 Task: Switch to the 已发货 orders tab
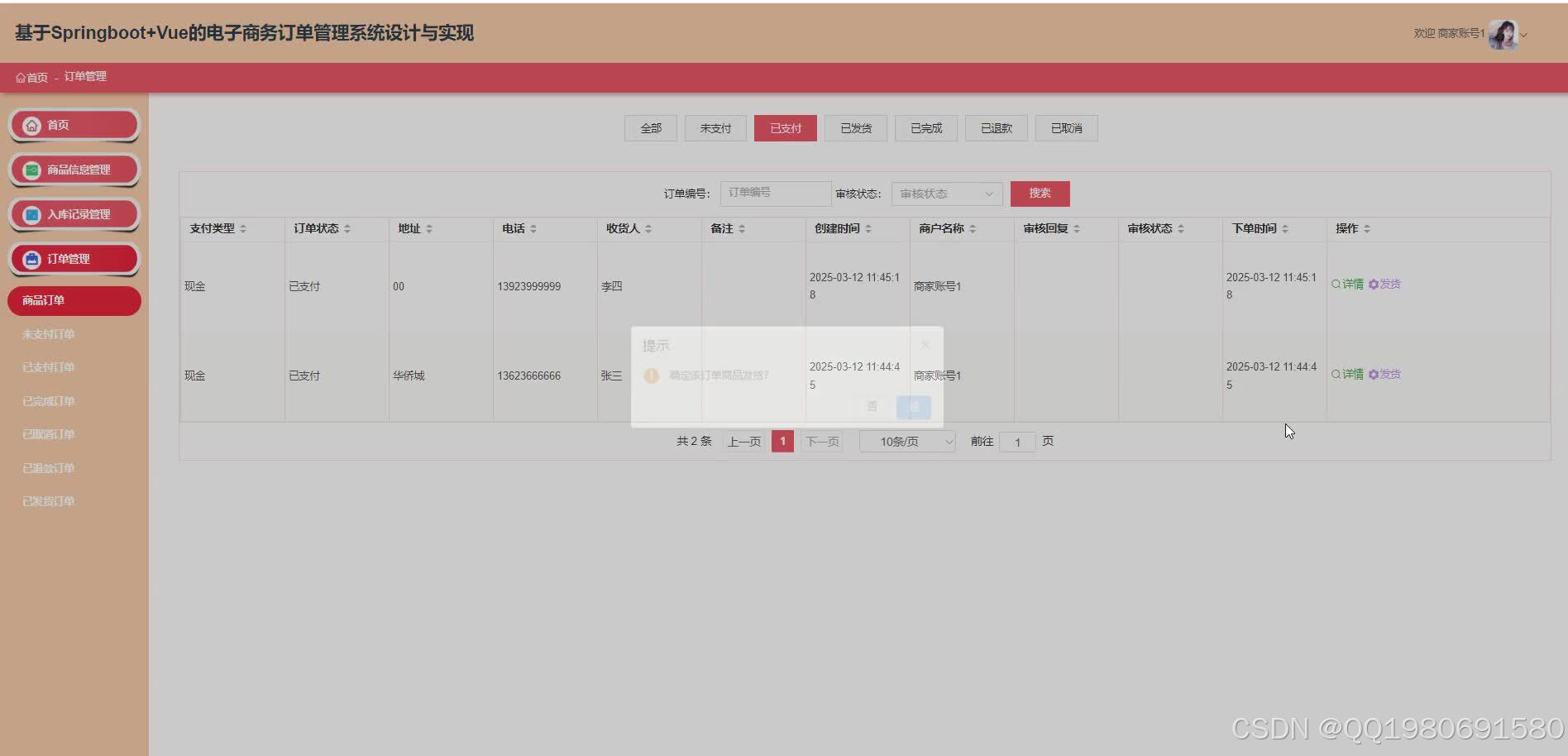(855, 127)
